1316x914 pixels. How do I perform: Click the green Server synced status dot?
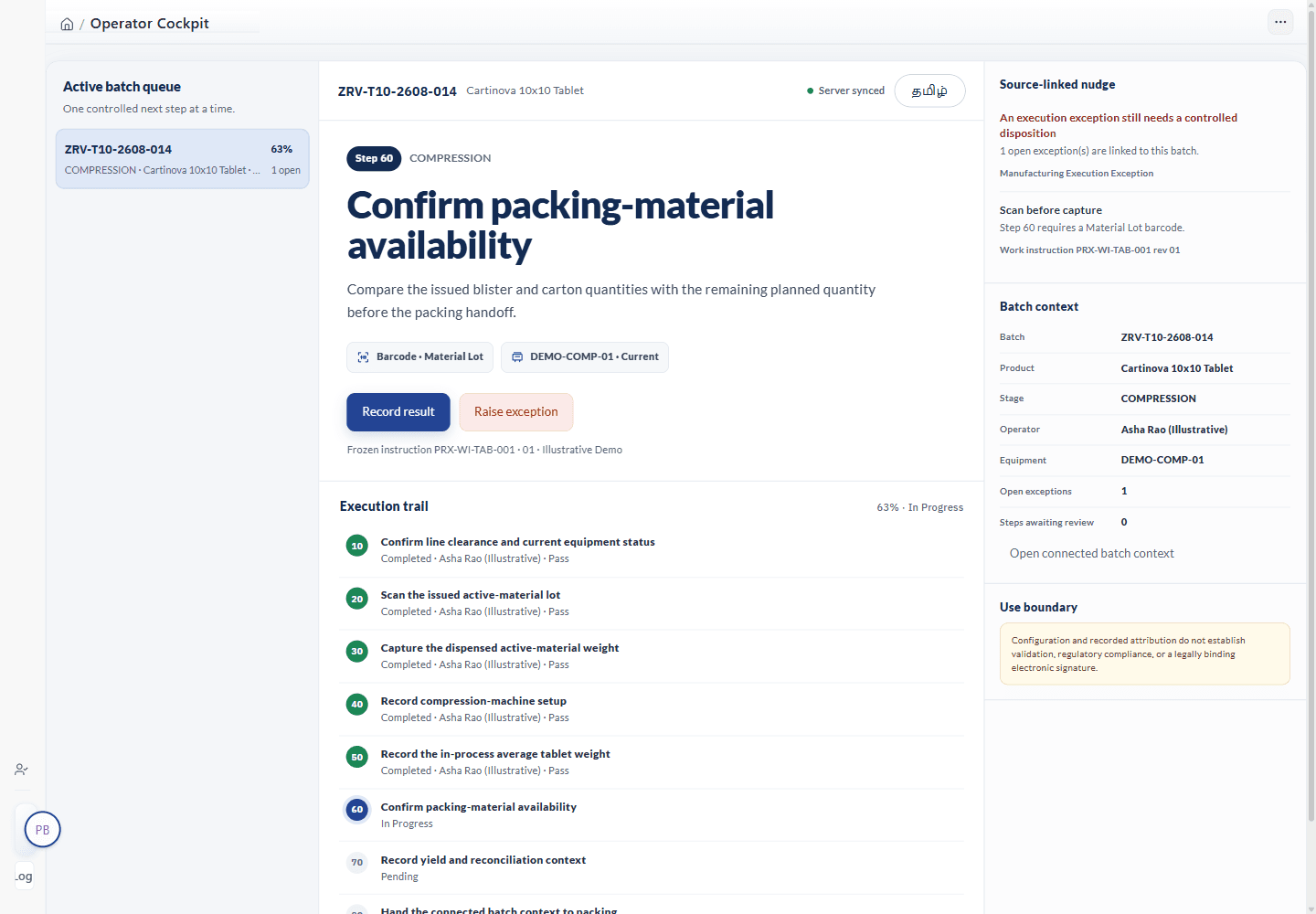coord(811,90)
